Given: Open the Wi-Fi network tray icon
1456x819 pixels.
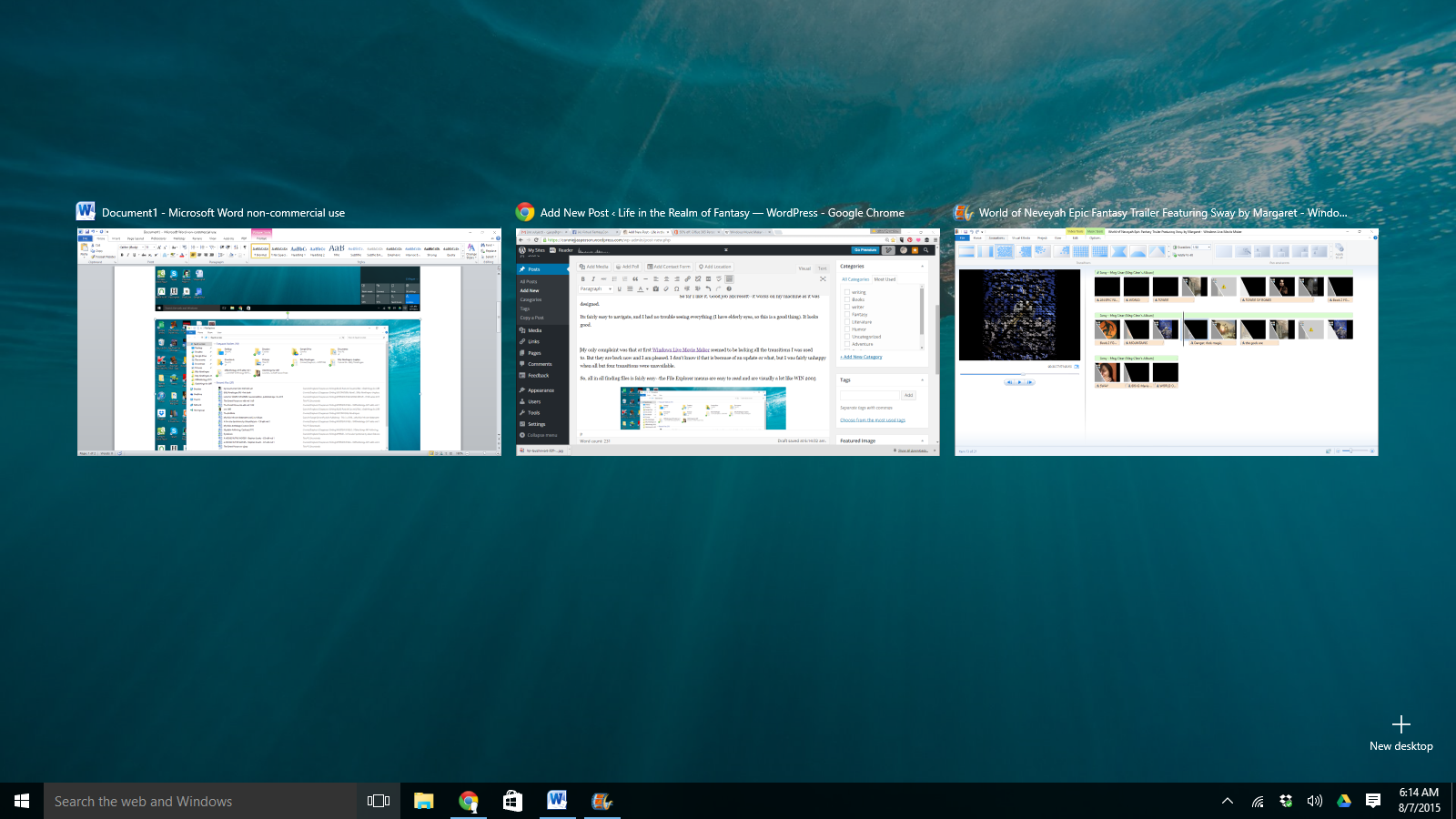Looking at the screenshot, I should coord(1258,801).
